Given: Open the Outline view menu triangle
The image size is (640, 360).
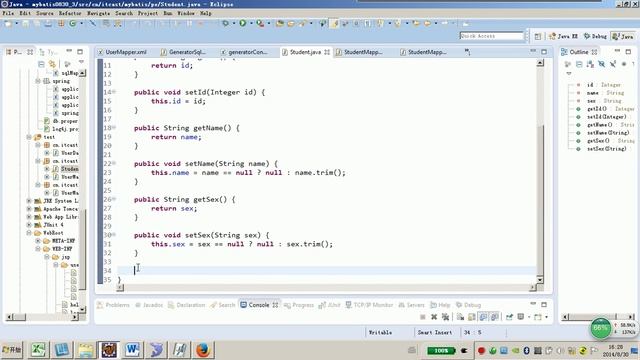Looking at the screenshot, I should (569, 74).
